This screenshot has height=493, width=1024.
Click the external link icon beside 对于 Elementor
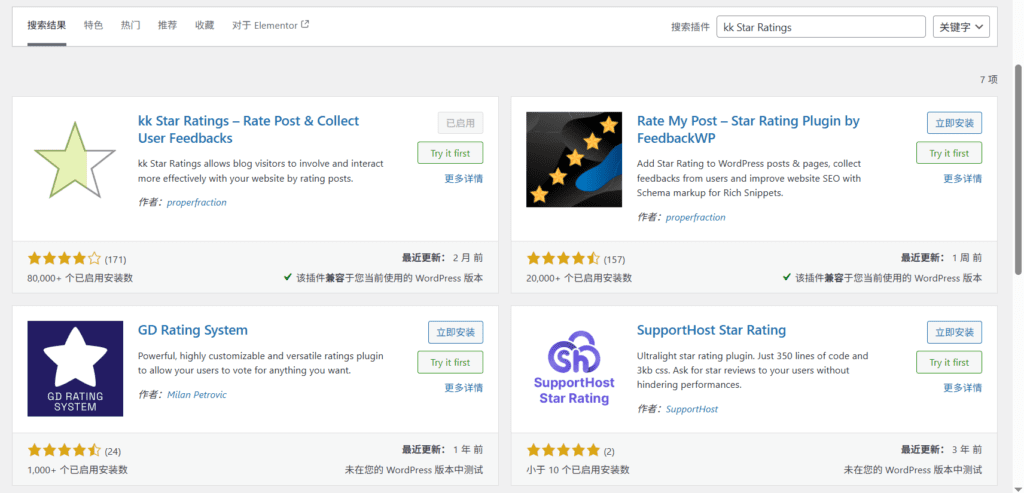(x=305, y=25)
